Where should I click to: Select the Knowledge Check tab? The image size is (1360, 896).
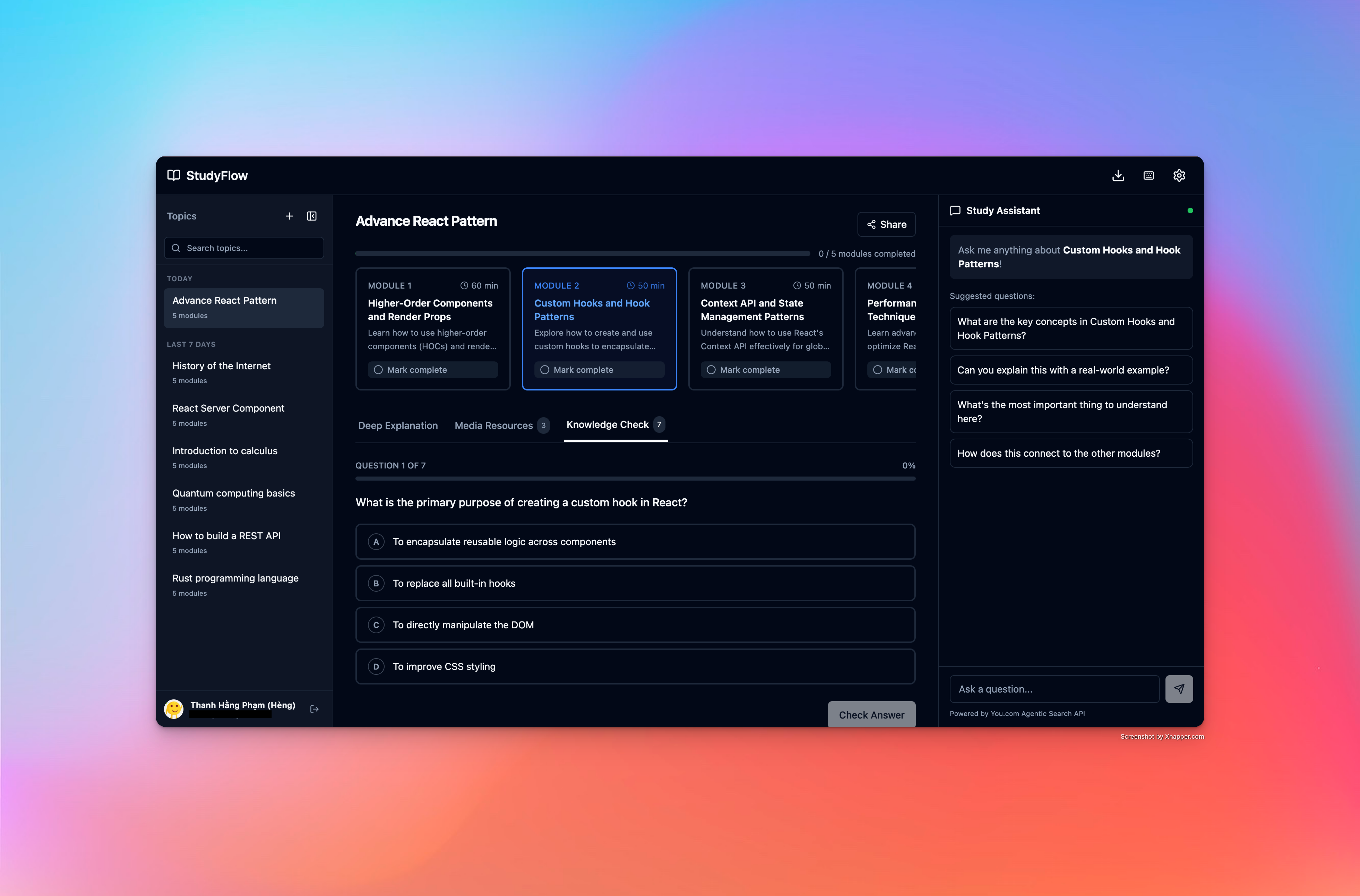[x=616, y=425]
